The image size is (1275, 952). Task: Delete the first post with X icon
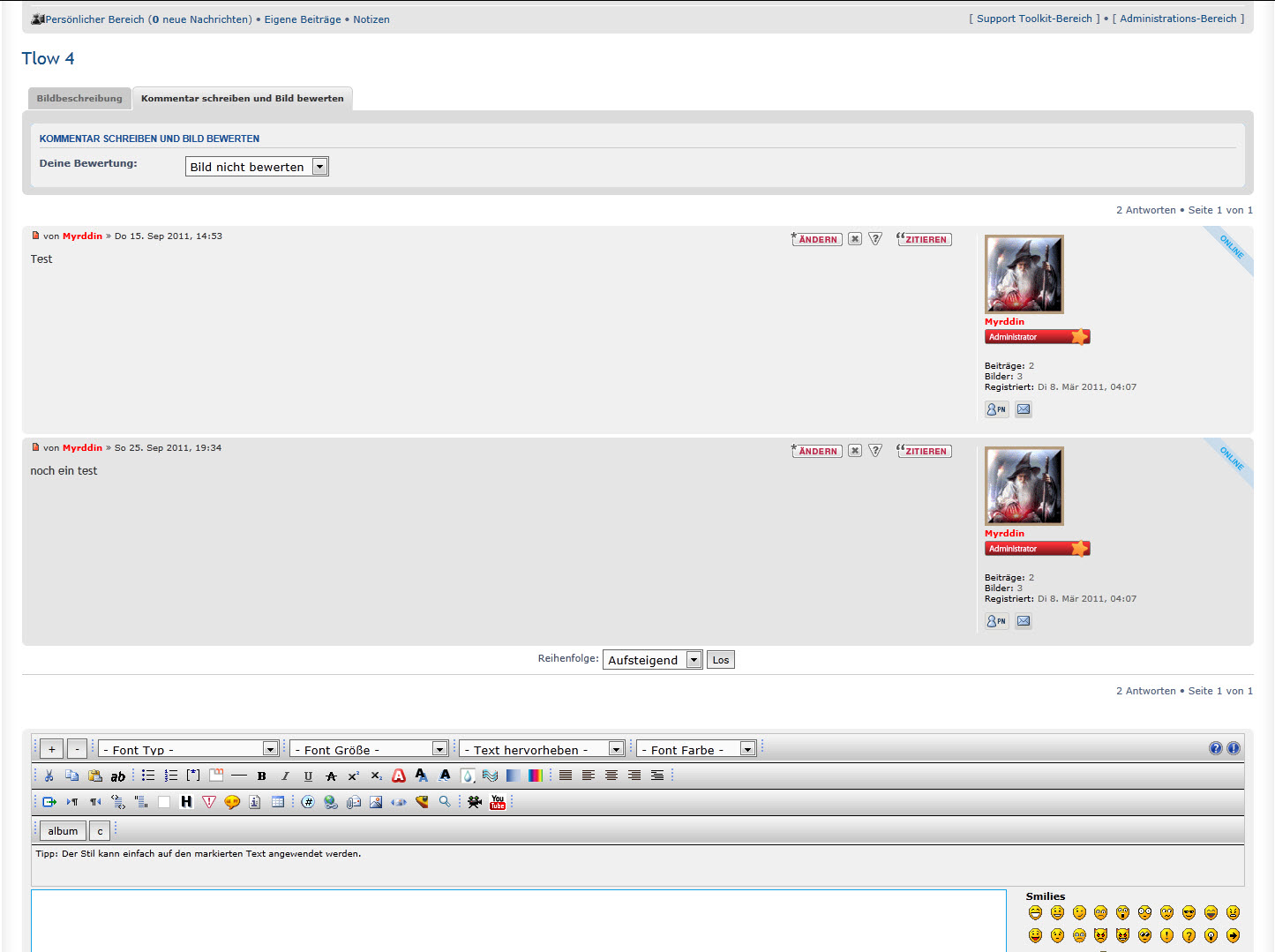[855, 239]
